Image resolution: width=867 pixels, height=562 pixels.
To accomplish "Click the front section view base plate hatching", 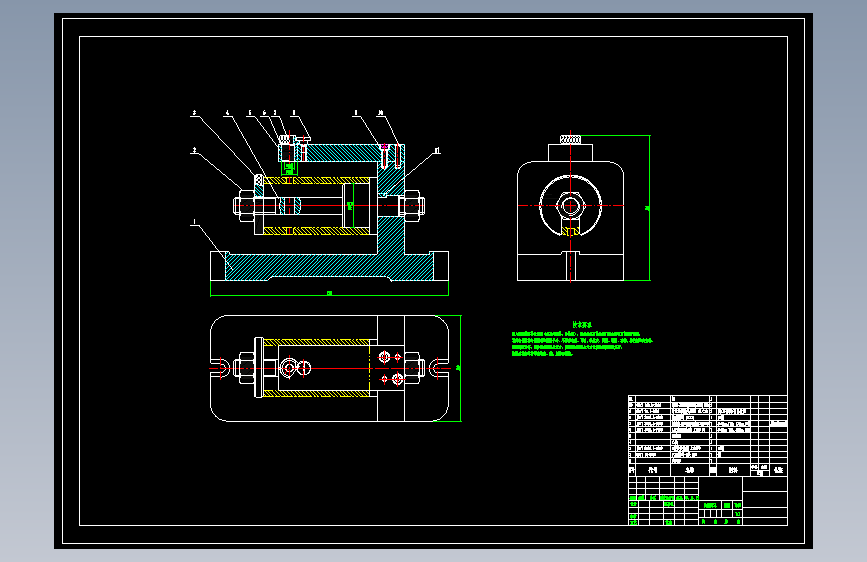I will click(329, 267).
